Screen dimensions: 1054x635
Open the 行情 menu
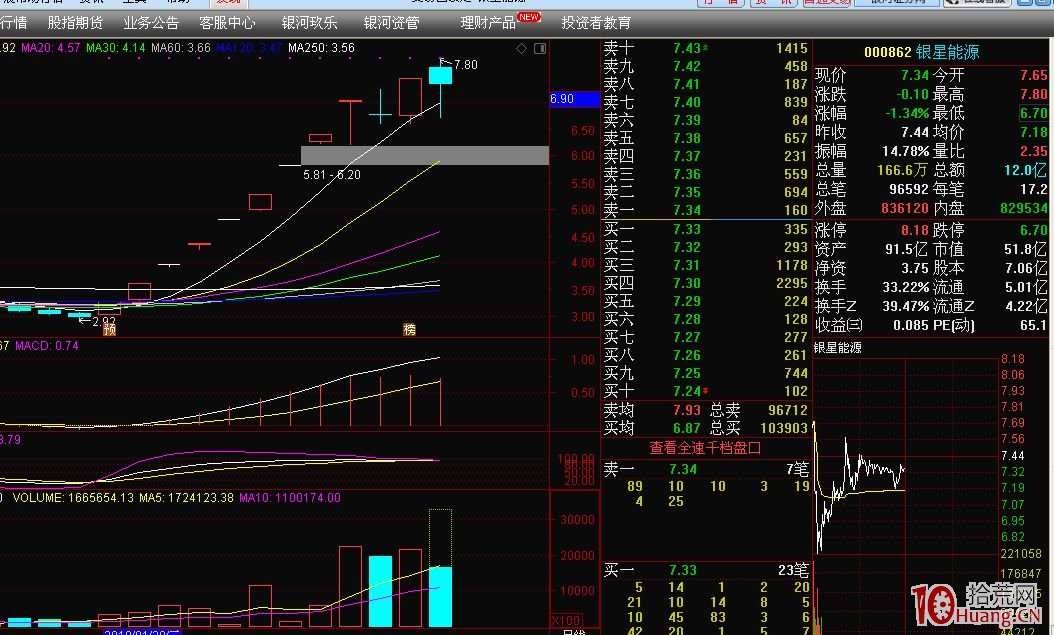pyautogui.click(x=13, y=23)
